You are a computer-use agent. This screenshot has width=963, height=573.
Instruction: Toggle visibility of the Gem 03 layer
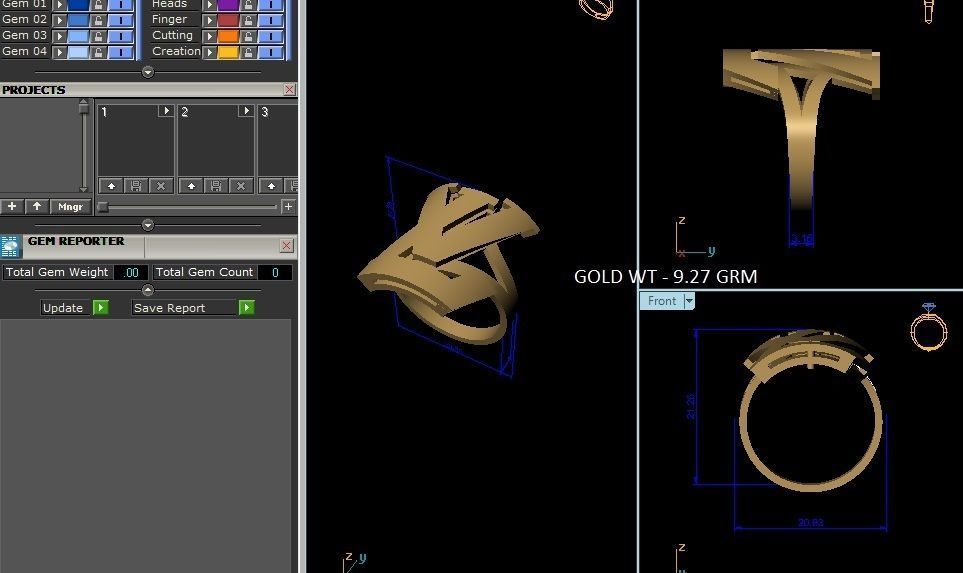(x=121, y=36)
